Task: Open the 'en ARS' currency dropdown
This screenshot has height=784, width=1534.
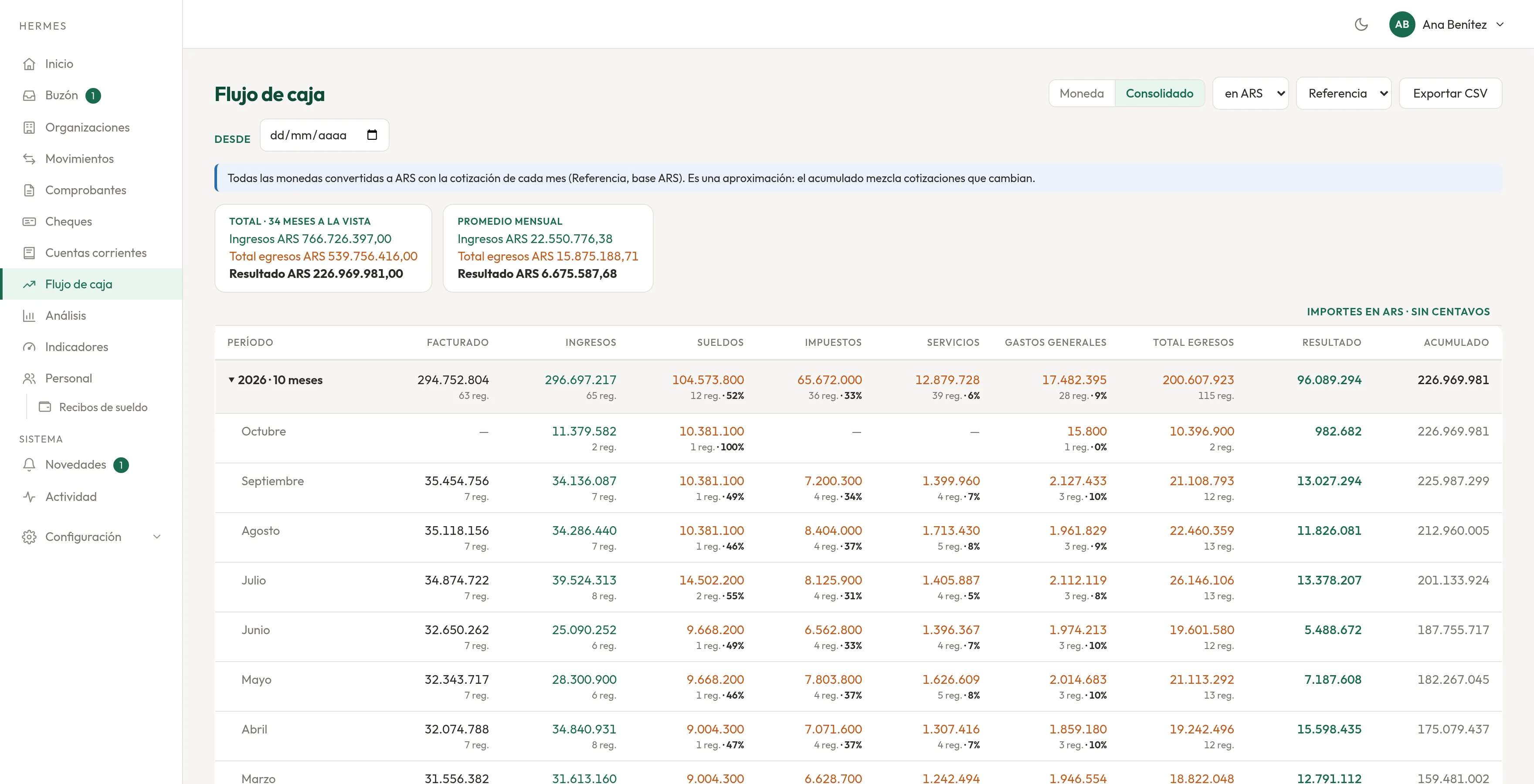Action: tap(1251, 94)
